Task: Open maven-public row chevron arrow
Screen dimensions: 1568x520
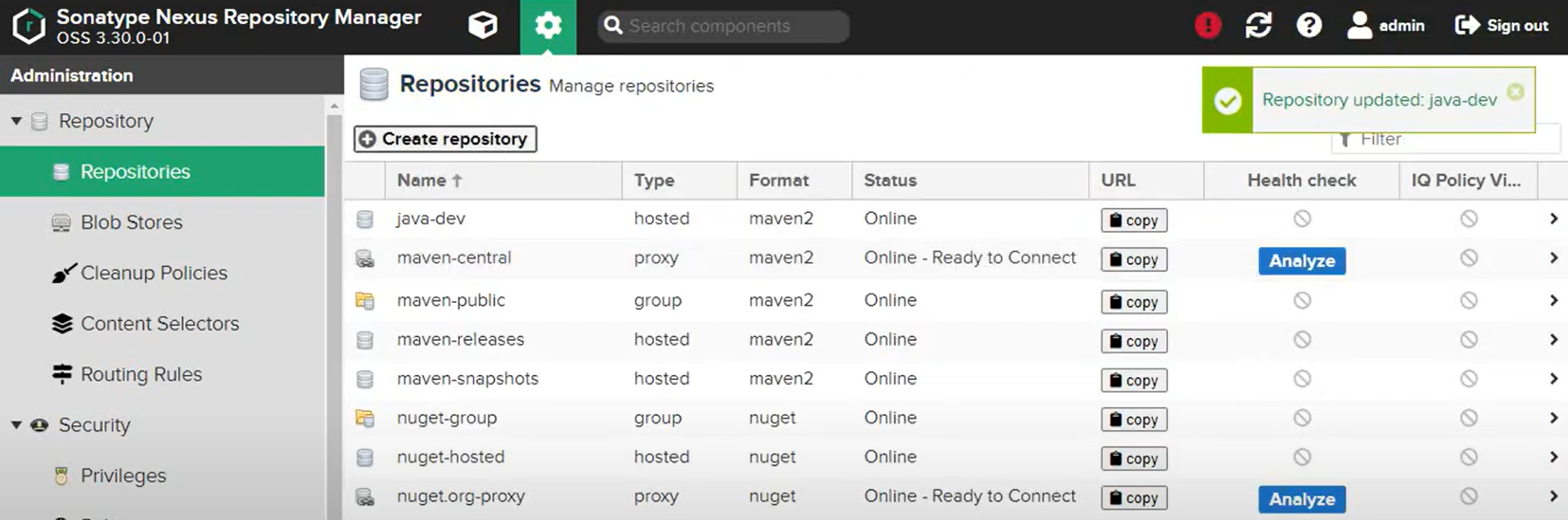Action: (x=1553, y=301)
